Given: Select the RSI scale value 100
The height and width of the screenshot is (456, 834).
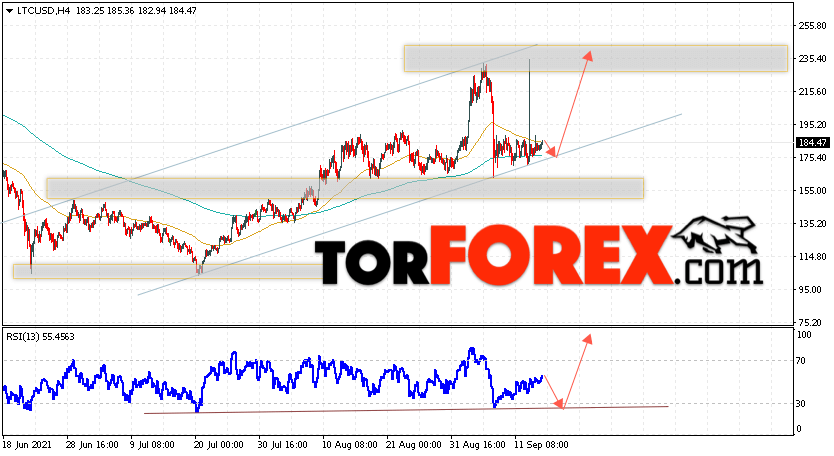Looking at the screenshot, I should pos(804,335).
